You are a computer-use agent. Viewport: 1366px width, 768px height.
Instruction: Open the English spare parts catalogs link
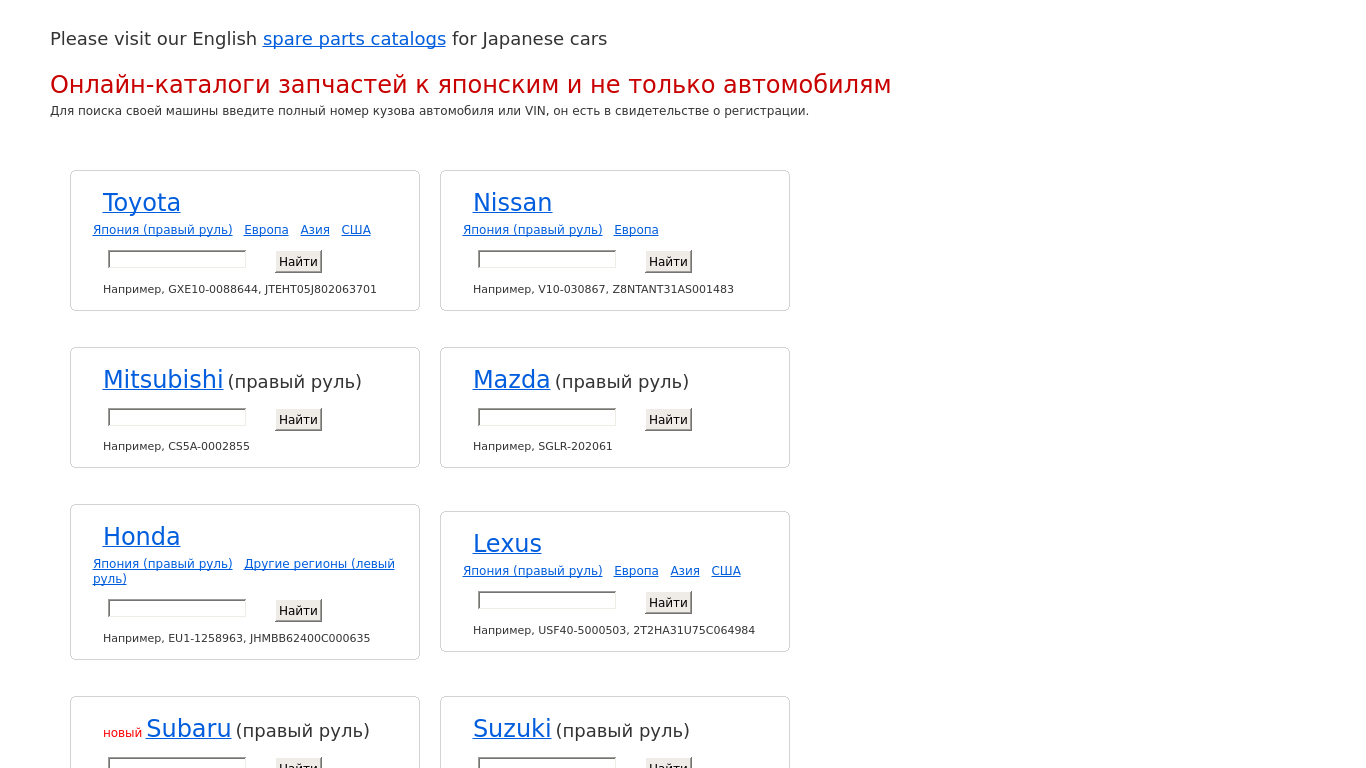click(x=354, y=39)
